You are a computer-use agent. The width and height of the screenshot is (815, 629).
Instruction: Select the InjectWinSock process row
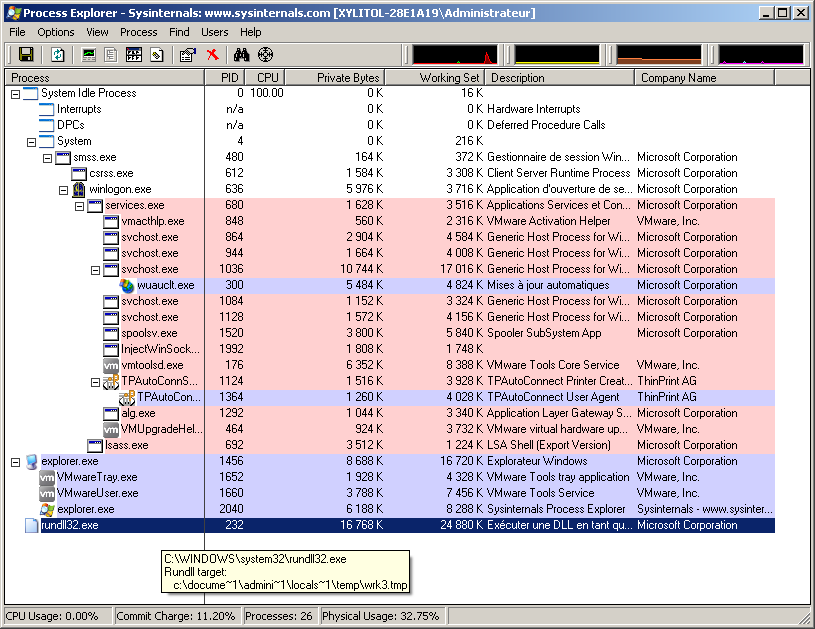[x=390, y=349]
